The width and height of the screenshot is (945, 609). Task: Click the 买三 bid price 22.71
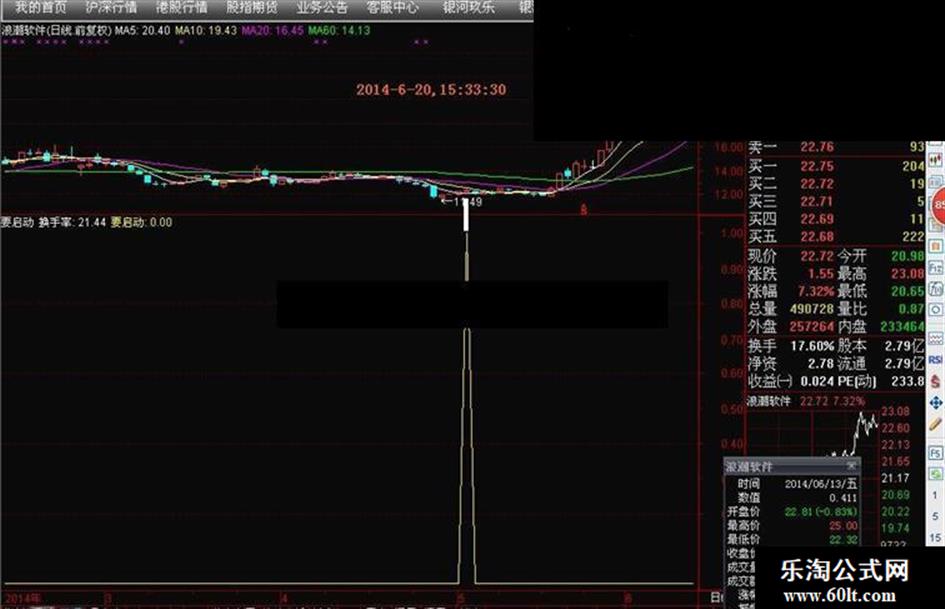coord(817,201)
